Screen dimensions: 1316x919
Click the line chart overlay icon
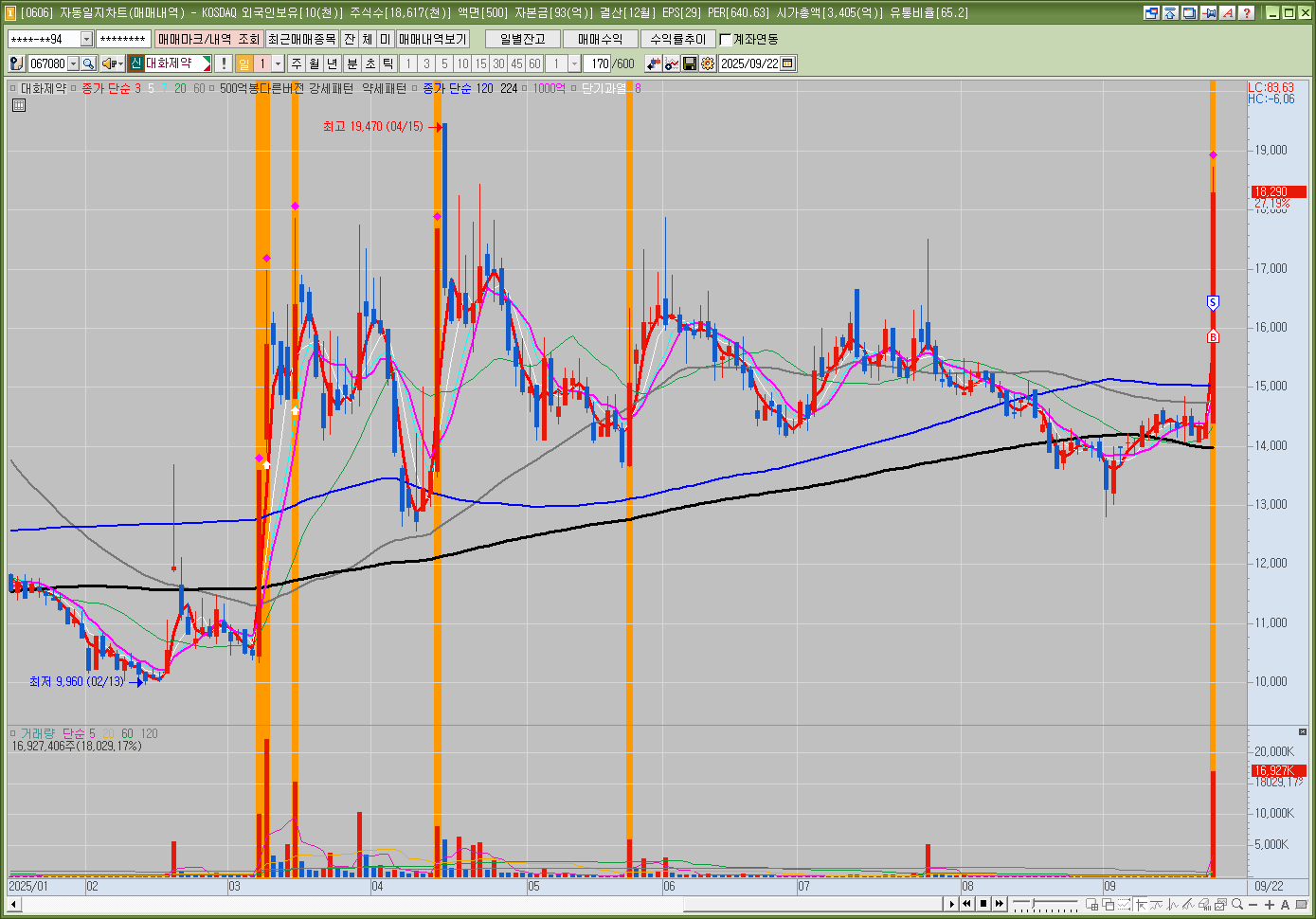tap(672, 63)
